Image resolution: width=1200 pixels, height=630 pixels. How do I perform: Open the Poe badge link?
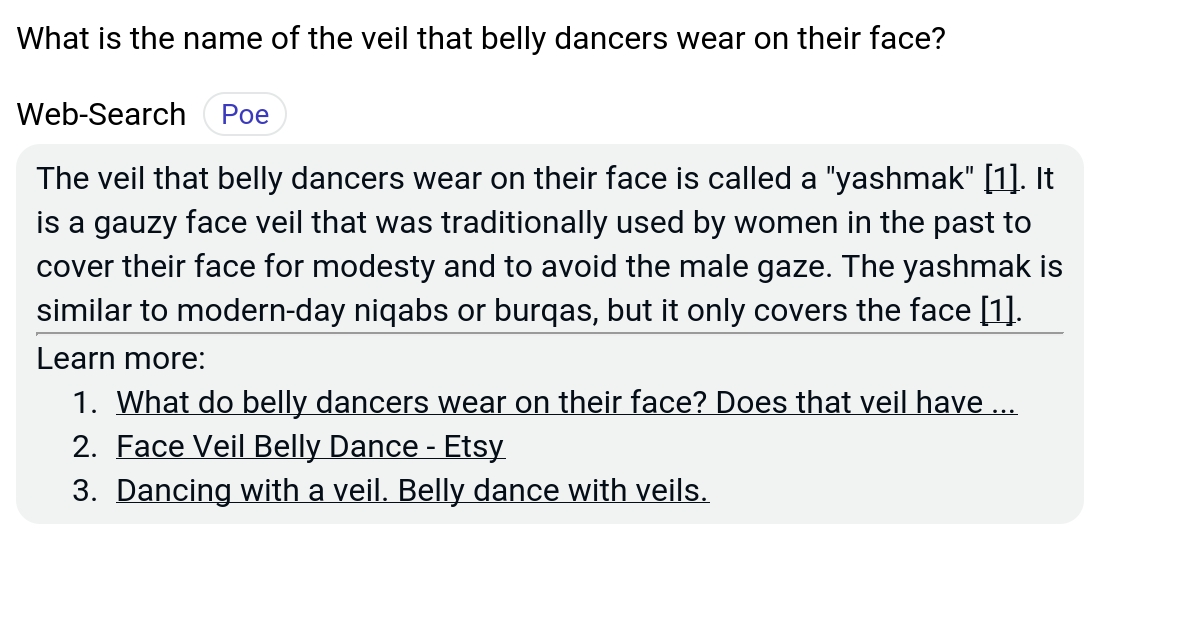pos(244,114)
